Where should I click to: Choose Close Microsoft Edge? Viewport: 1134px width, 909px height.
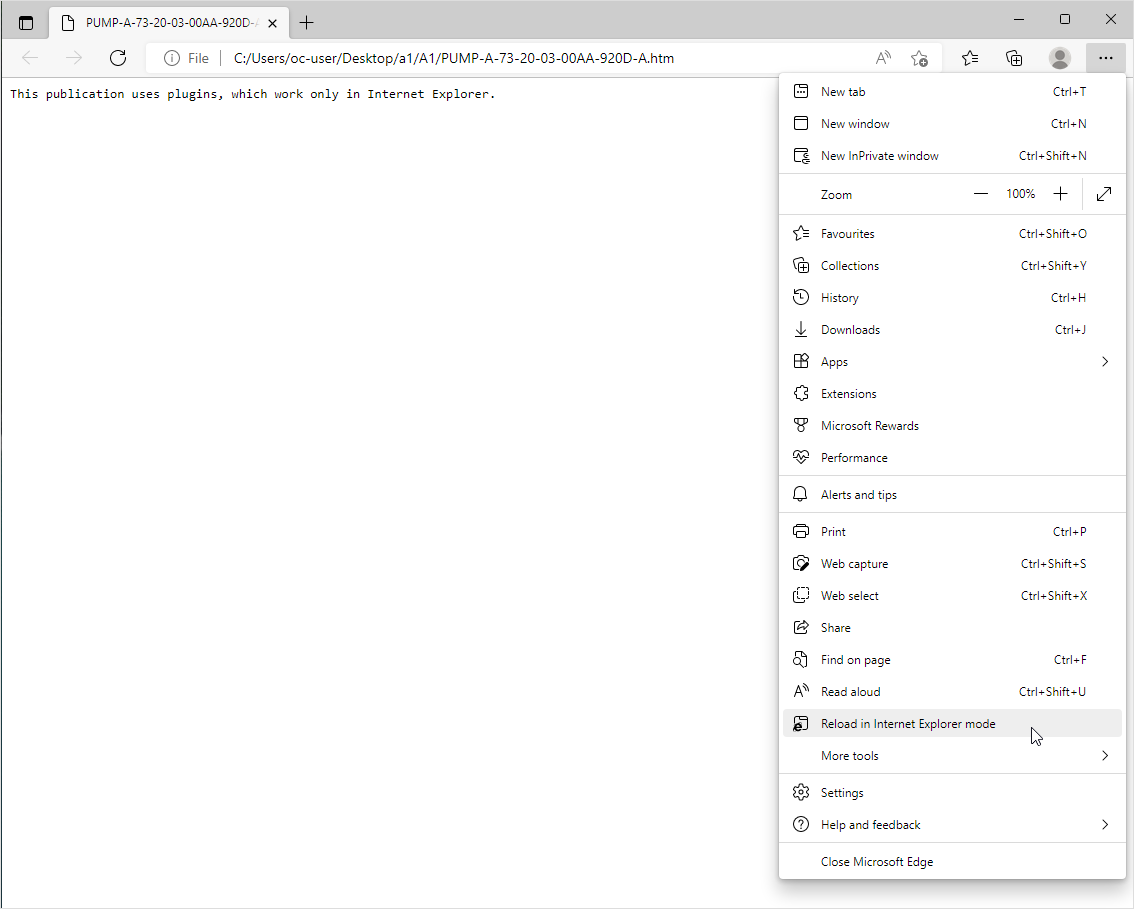pos(952,861)
